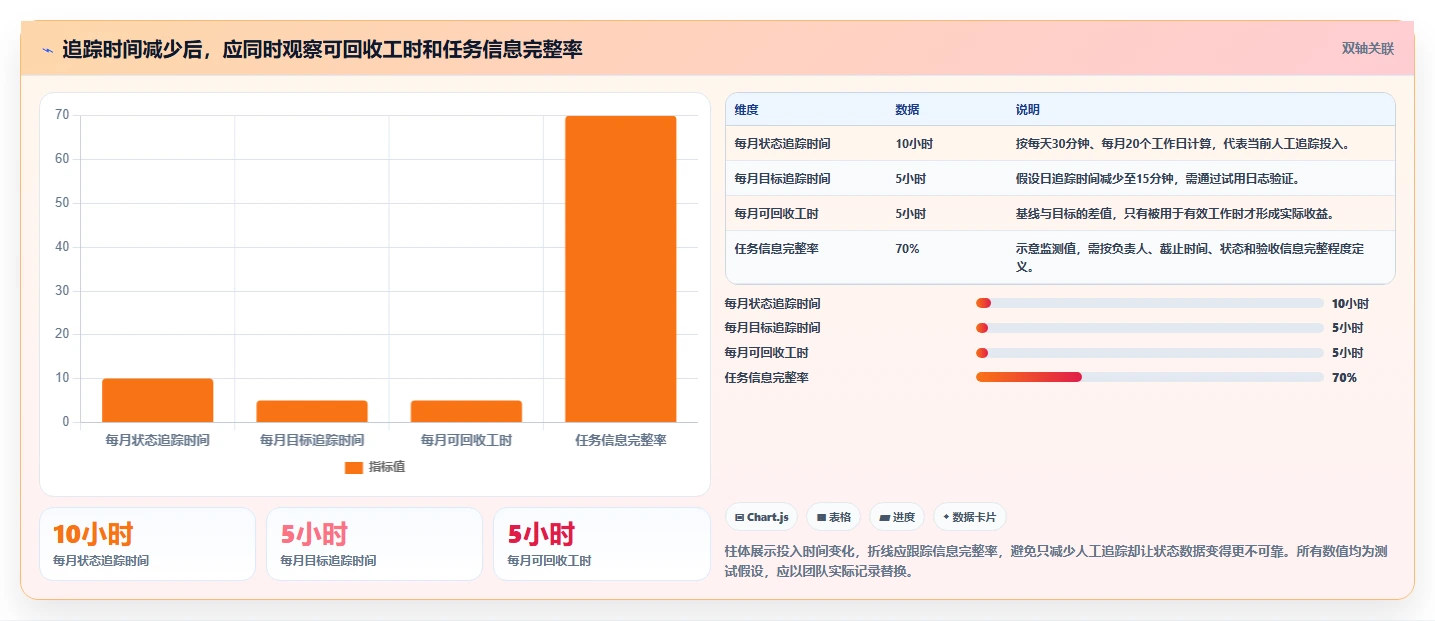Click the 每月状态追踪时间 x-axis label
This screenshot has height=621, width=1435.
click(x=157, y=440)
